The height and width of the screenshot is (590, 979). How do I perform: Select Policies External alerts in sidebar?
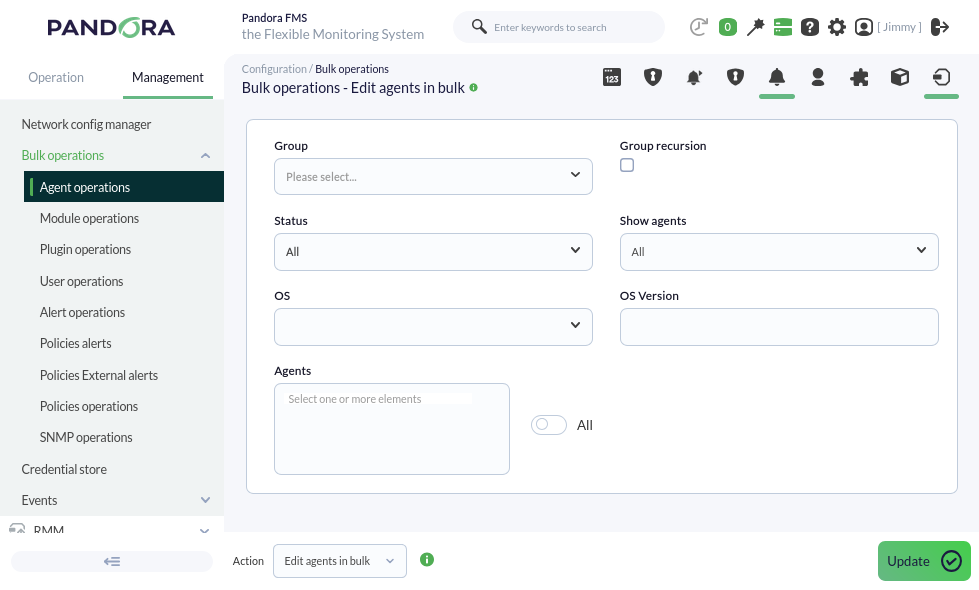pyautogui.click(x=99, y=375)
